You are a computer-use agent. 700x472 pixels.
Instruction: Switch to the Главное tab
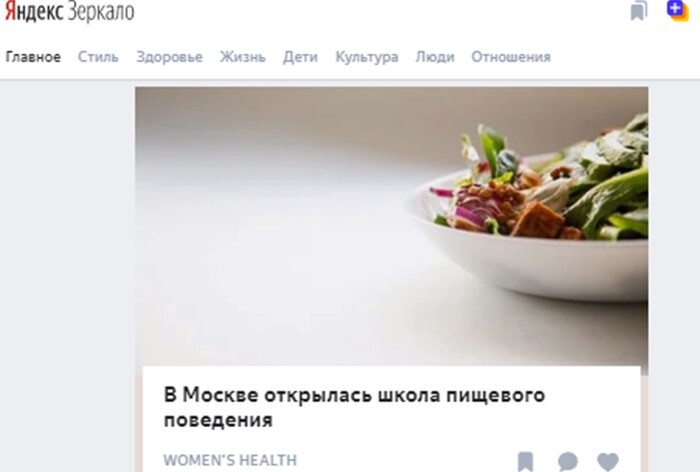33,57
